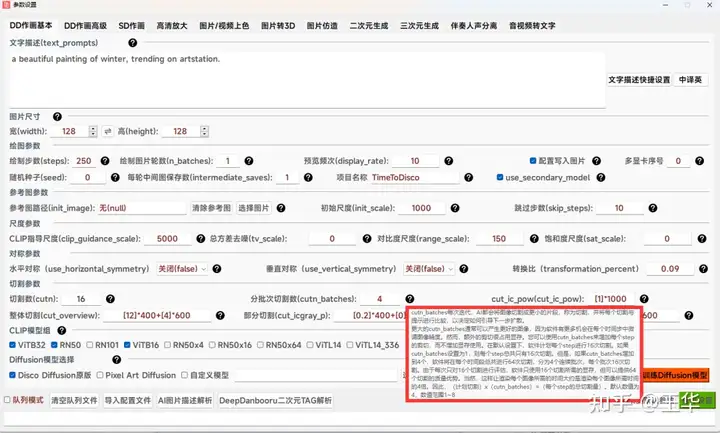Show help for cutn parameter

click(x=110, y=299)
